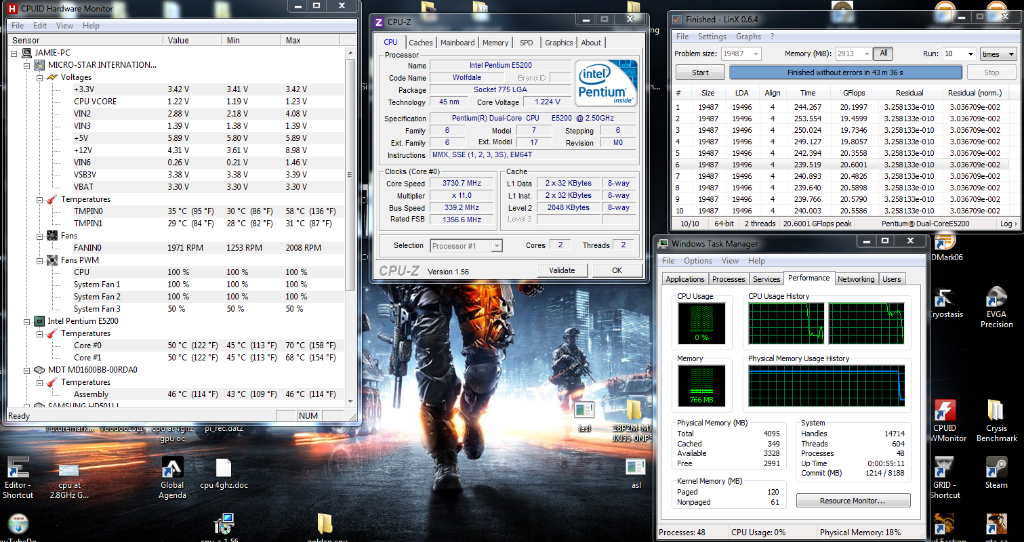
Task: Collapse the Fans PWM node
Action: 39,260
